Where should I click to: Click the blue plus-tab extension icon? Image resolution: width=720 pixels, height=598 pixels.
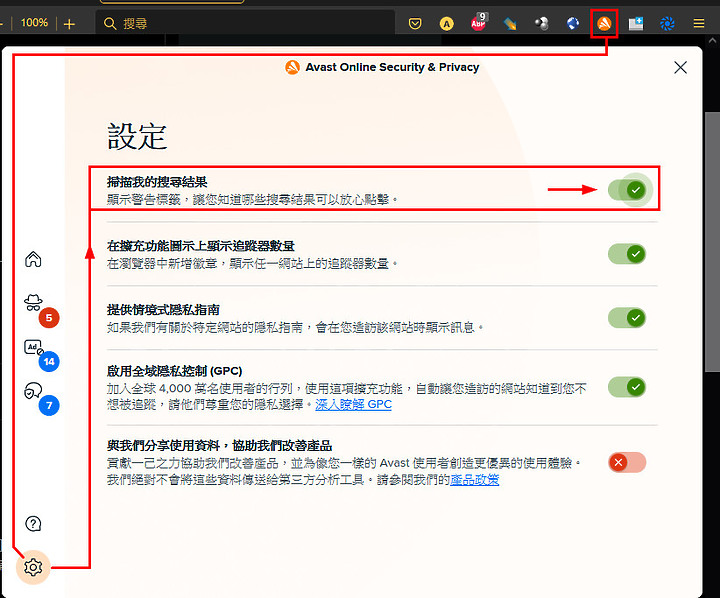(636, 23)
